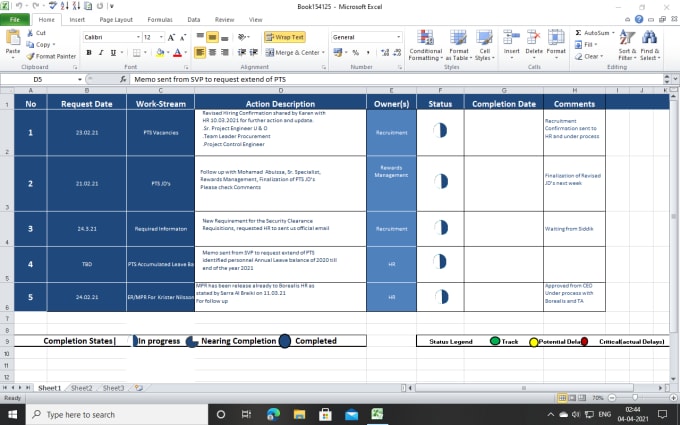Open Find & Select binoculars icon
The height and width of the screenshot is (425, 680).
point(649,38)
